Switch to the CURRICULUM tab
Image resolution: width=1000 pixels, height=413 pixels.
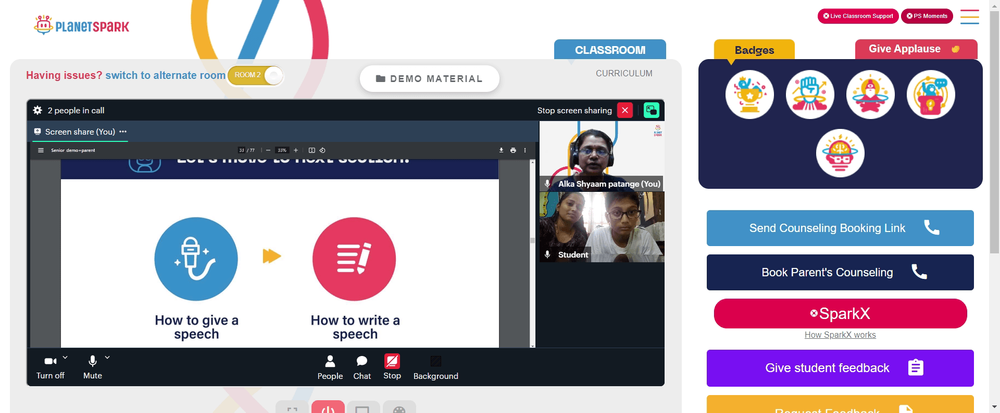pyautogui.click(x=624, y=73)
